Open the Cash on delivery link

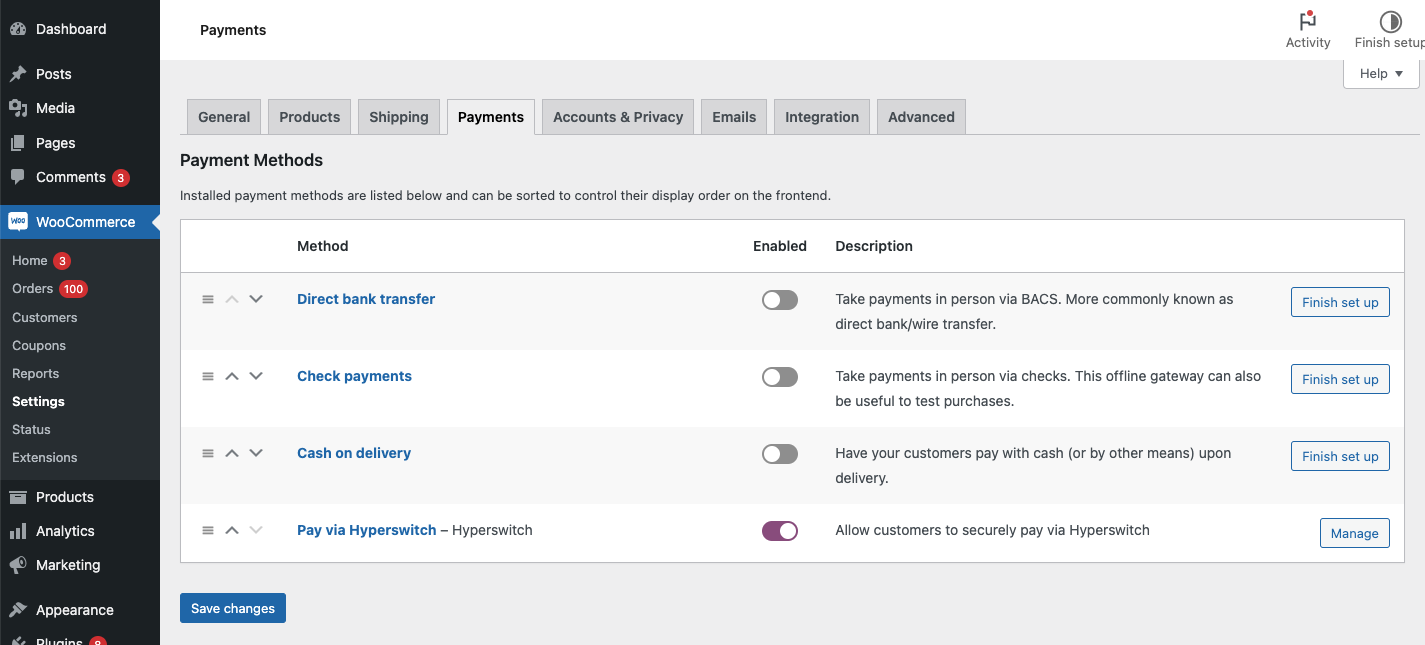tap(354, 453)
